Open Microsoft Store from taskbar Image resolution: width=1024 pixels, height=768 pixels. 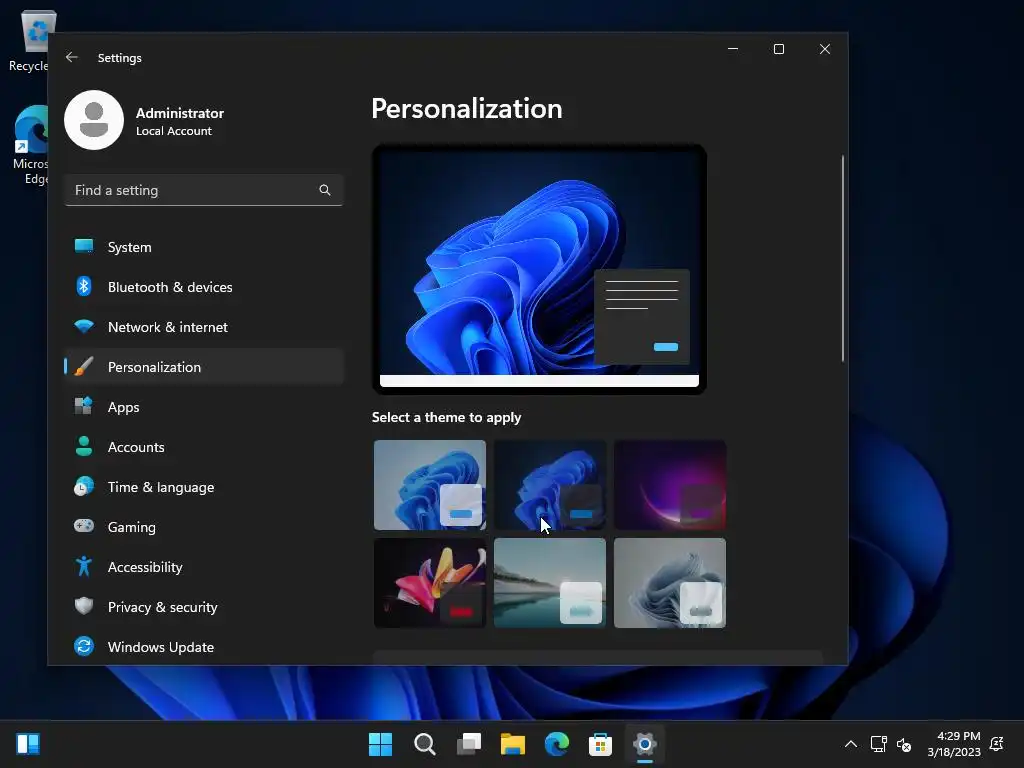point(600,743)
